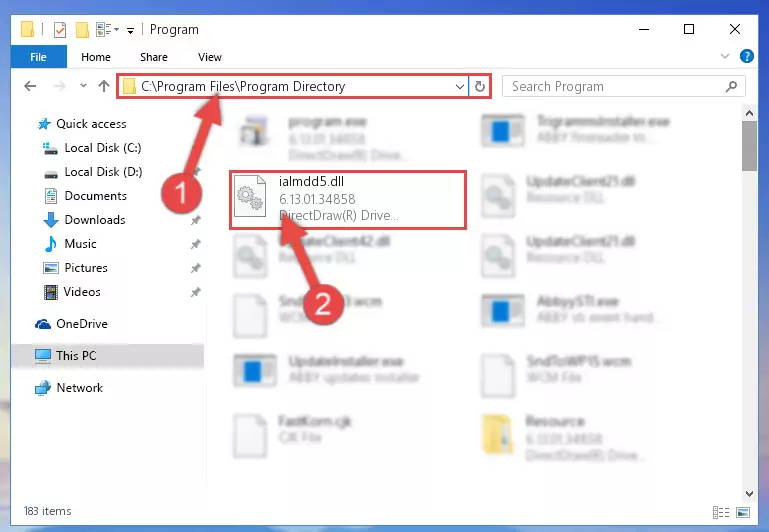Click the ialmdd5.dll gear file icon
Image resolution: width=769 pixels, height=532 pixels.
coord(250,198)
